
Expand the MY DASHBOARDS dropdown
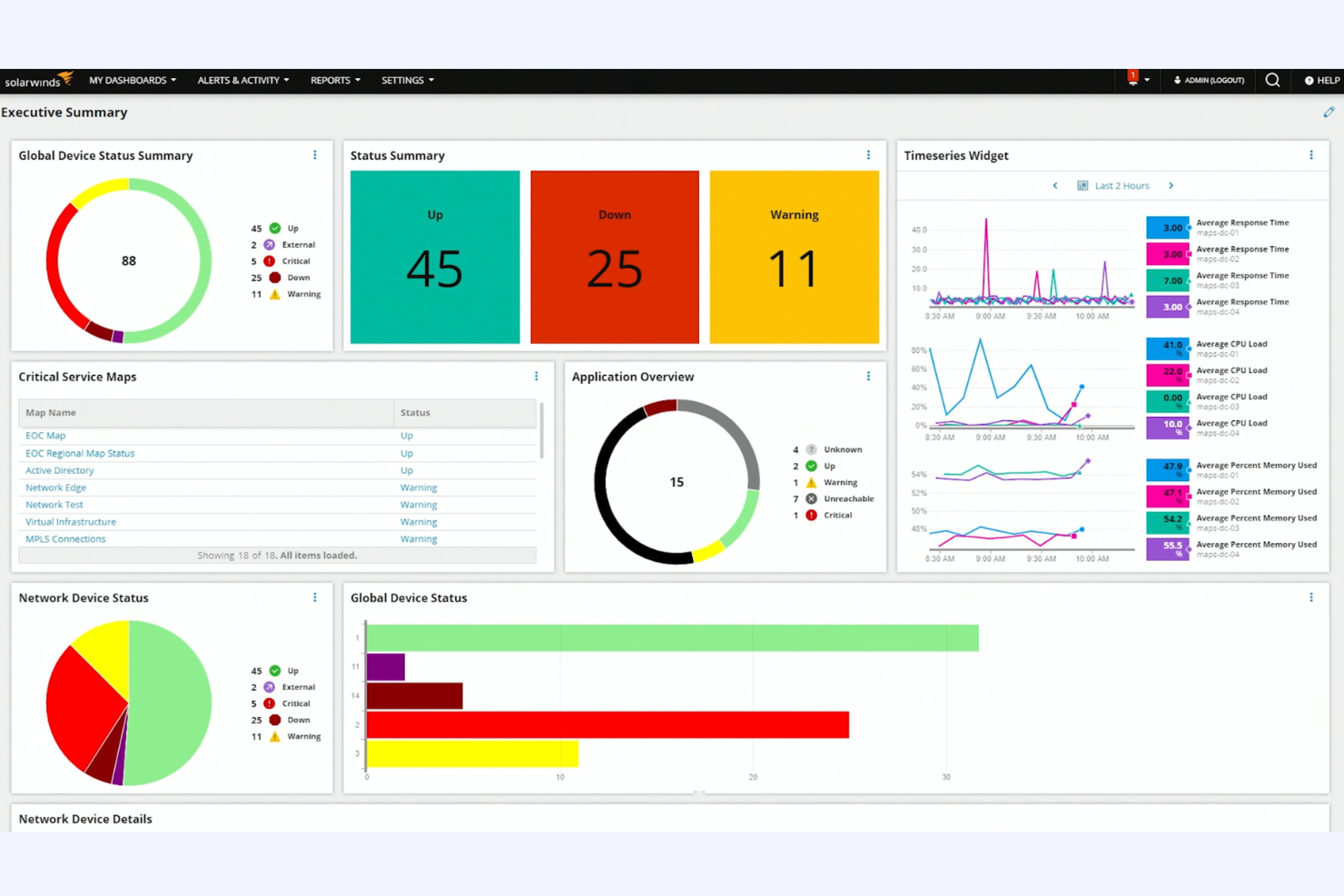[x=132, y=80]
